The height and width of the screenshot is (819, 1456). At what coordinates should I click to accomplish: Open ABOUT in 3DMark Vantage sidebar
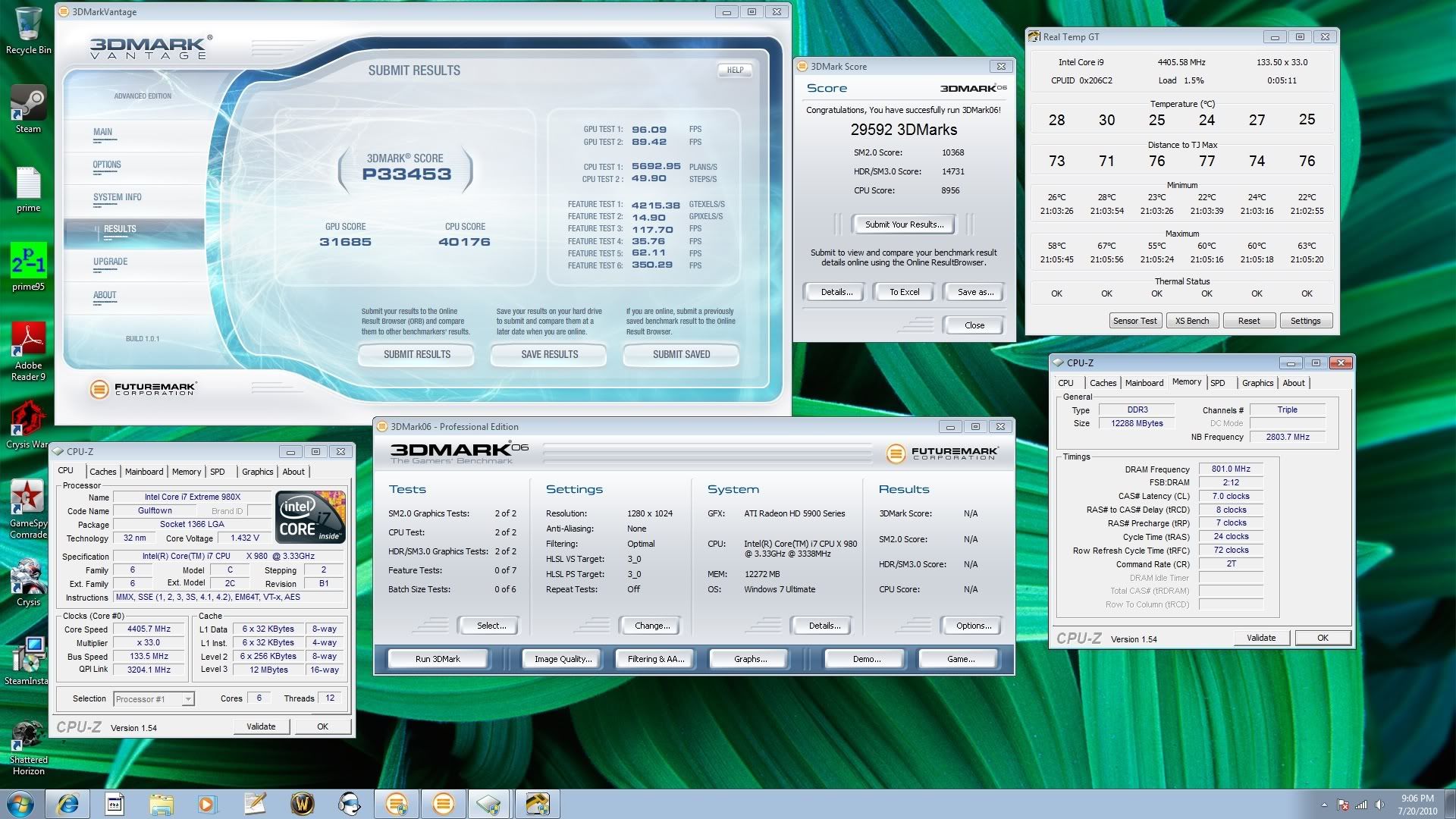click(105, 295)
